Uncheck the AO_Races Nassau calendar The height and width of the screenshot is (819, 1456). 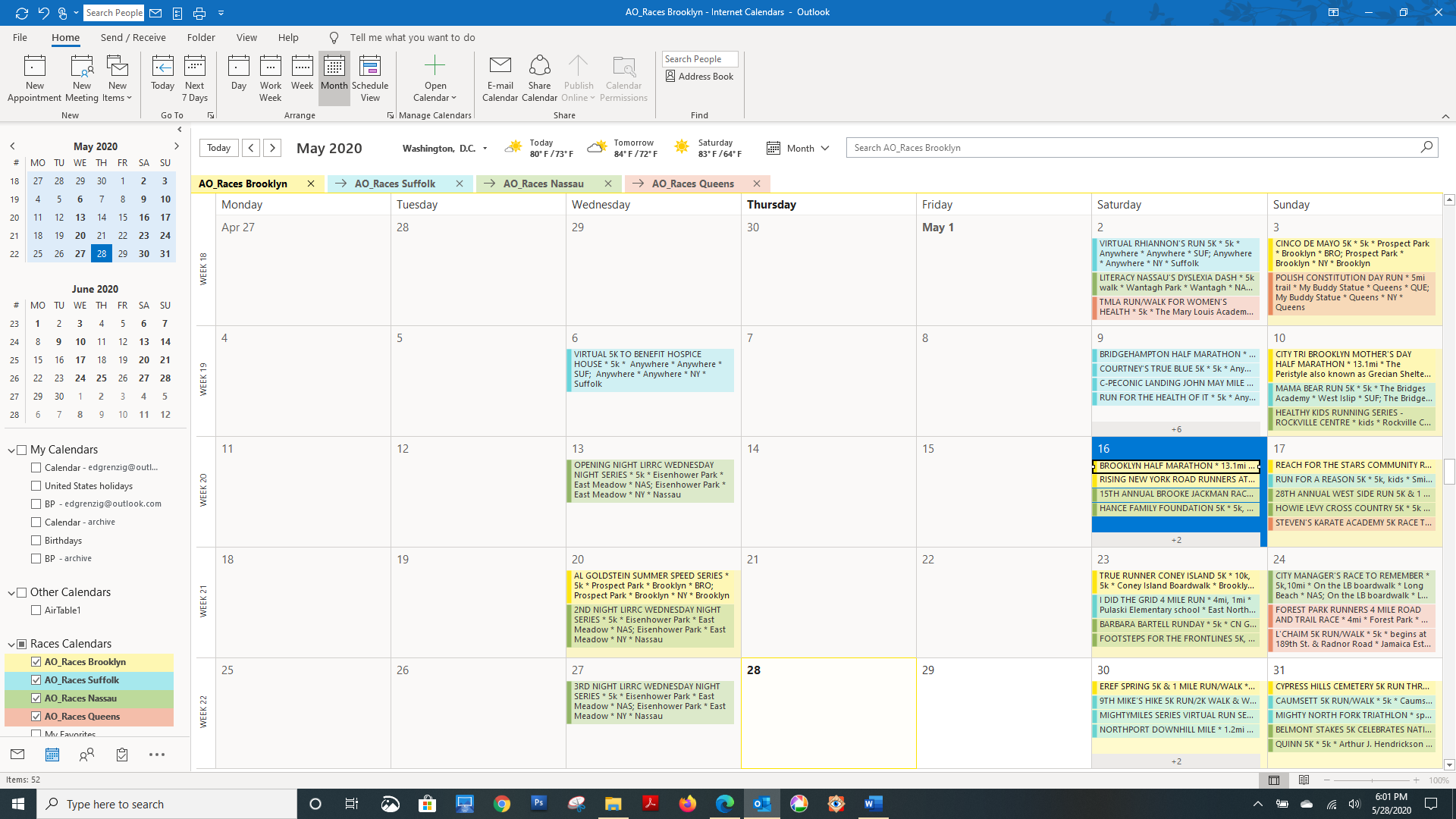tap(36, 698)
